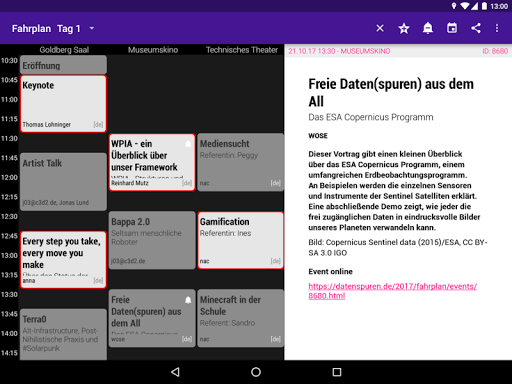Share this event via share icon
512x384 pixels.
[476, 28]
